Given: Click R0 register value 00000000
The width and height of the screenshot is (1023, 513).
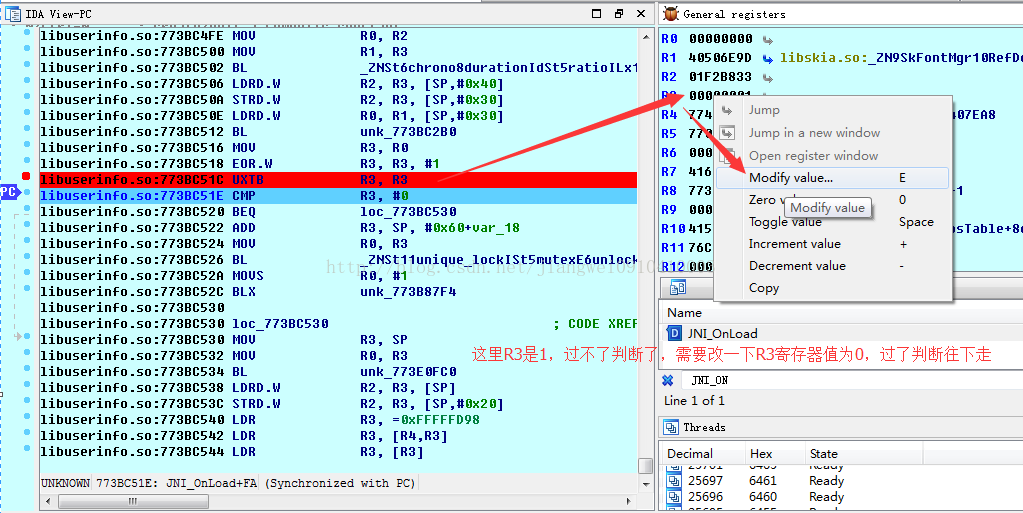Looking at the screenshot, I should click(720, 39).
